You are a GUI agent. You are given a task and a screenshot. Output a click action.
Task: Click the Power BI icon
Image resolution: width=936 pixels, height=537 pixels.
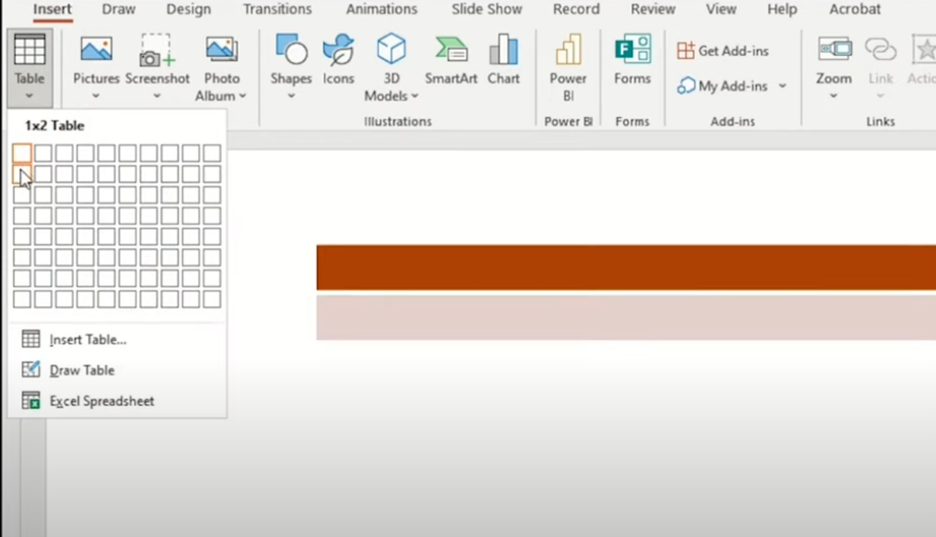pos(568,60)
